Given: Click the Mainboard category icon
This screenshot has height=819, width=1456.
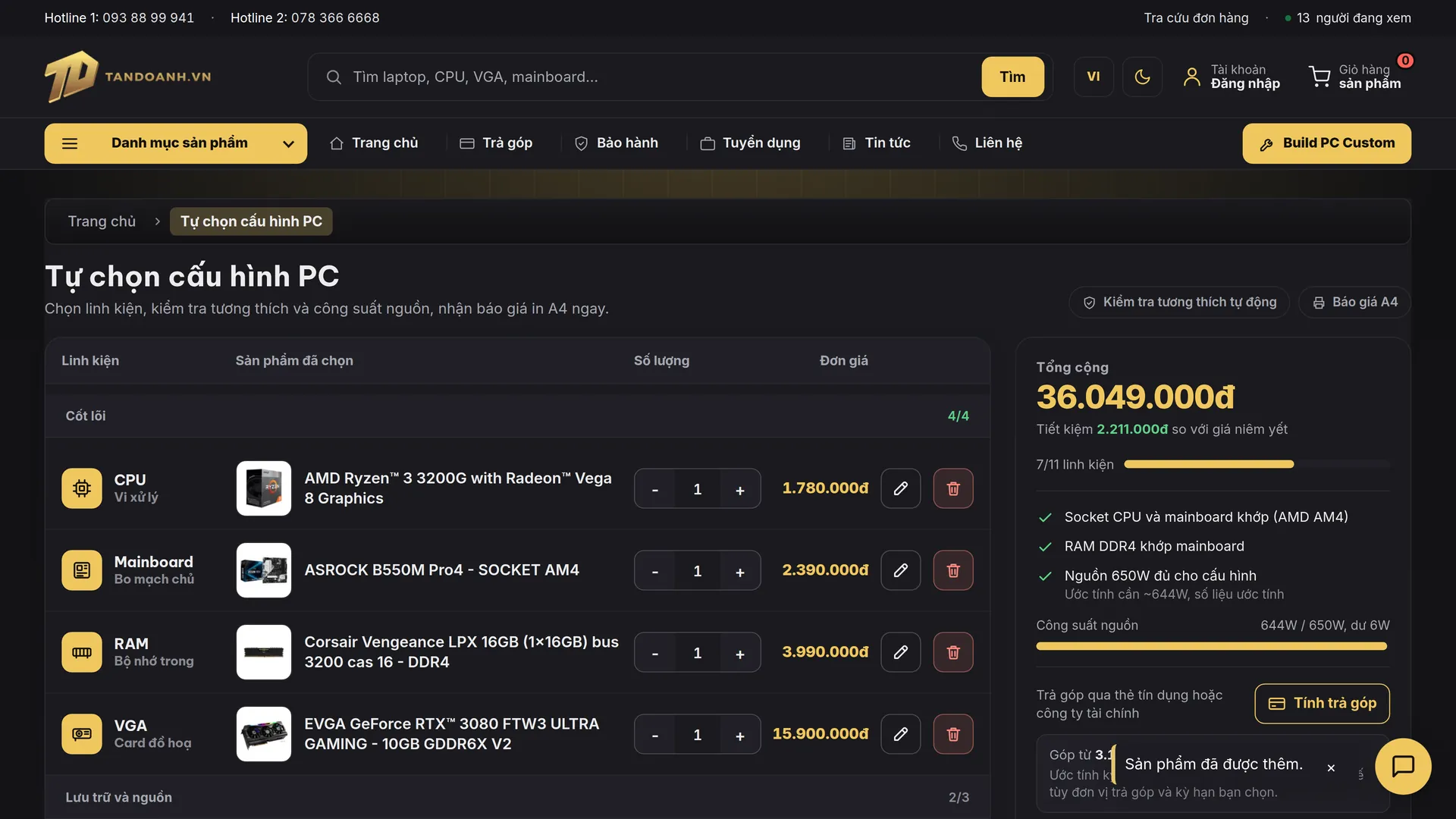Looking at the screenshot, I should pyautogui.click(x=82, y=570).
